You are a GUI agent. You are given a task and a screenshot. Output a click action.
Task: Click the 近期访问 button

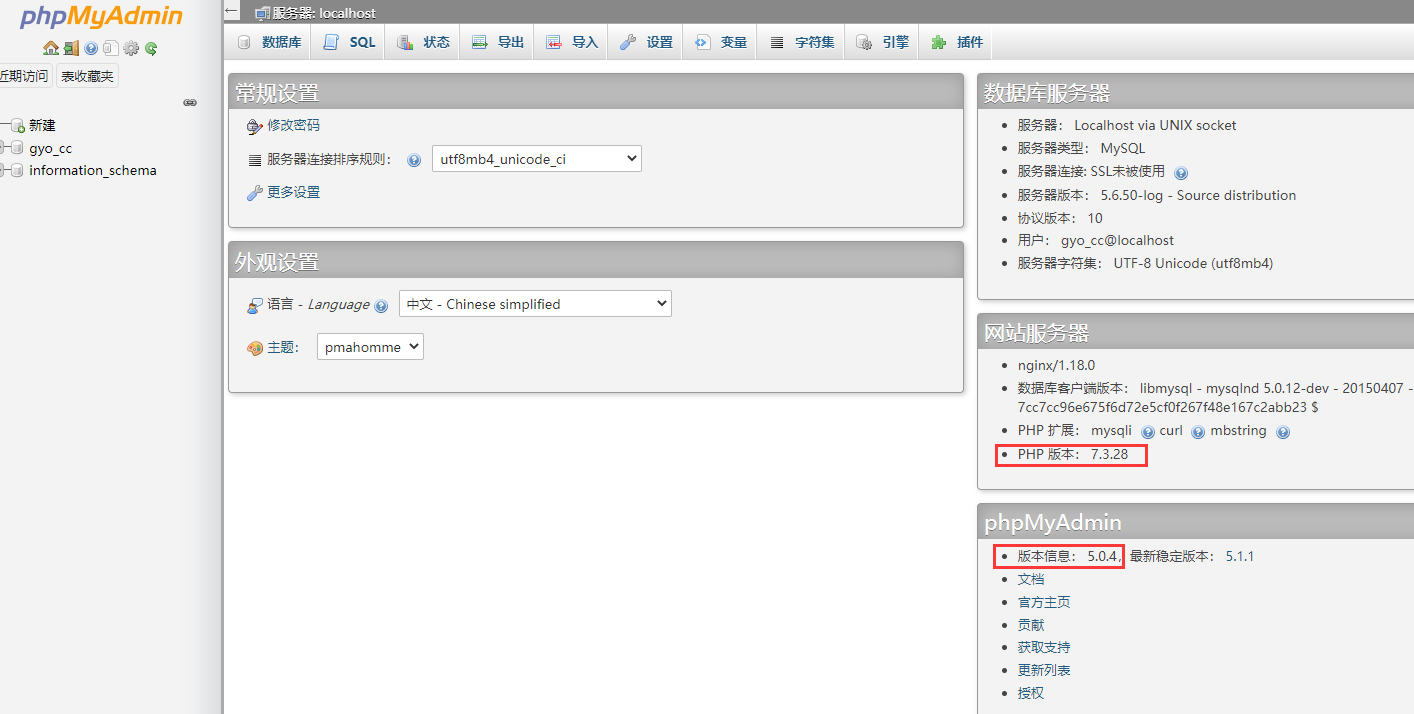pyautogui.click(x=24, y=76)
